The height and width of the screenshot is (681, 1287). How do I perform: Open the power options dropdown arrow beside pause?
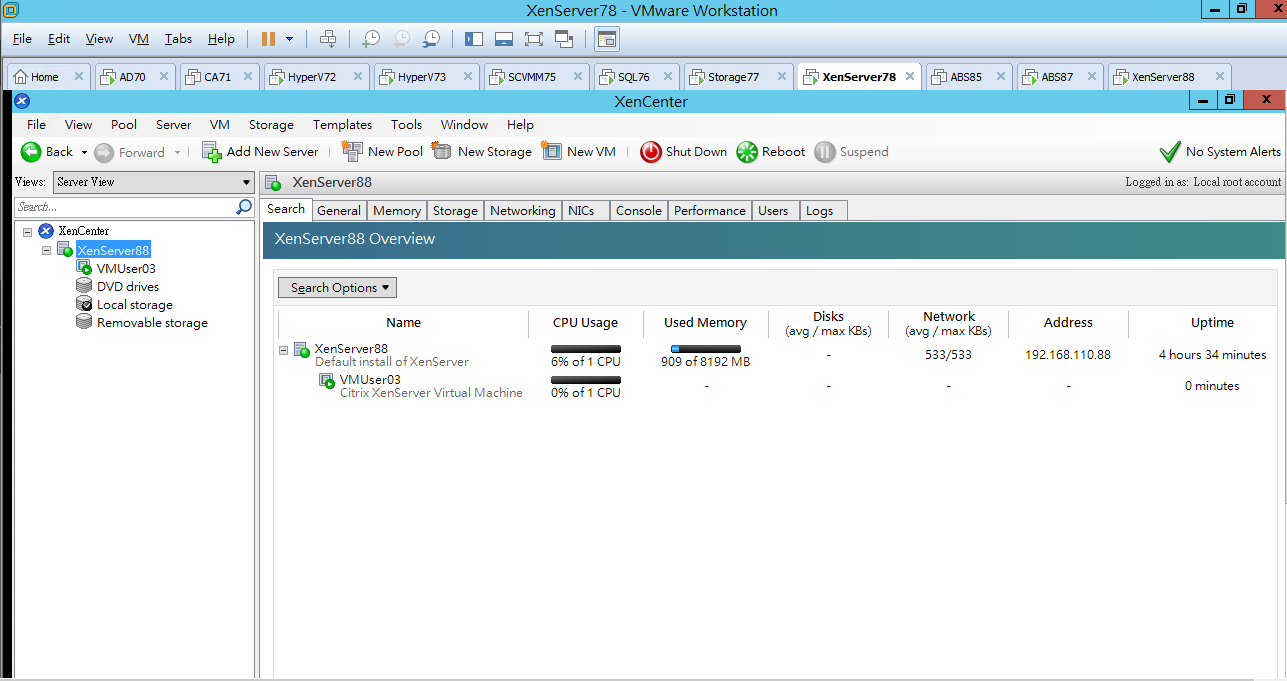pyautogui.click(x=290, y=39)
